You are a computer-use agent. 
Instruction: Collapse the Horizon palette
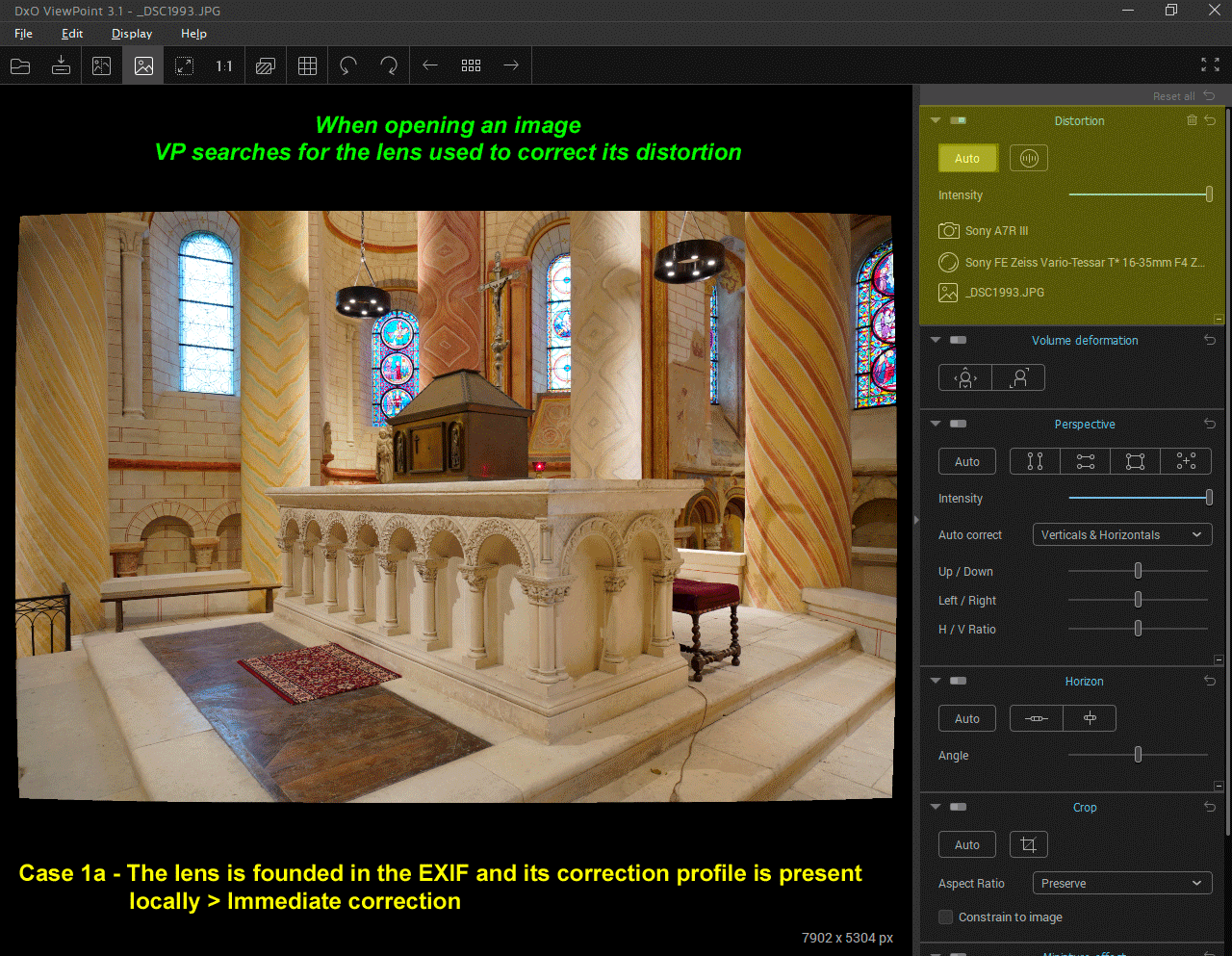[936, 681]
